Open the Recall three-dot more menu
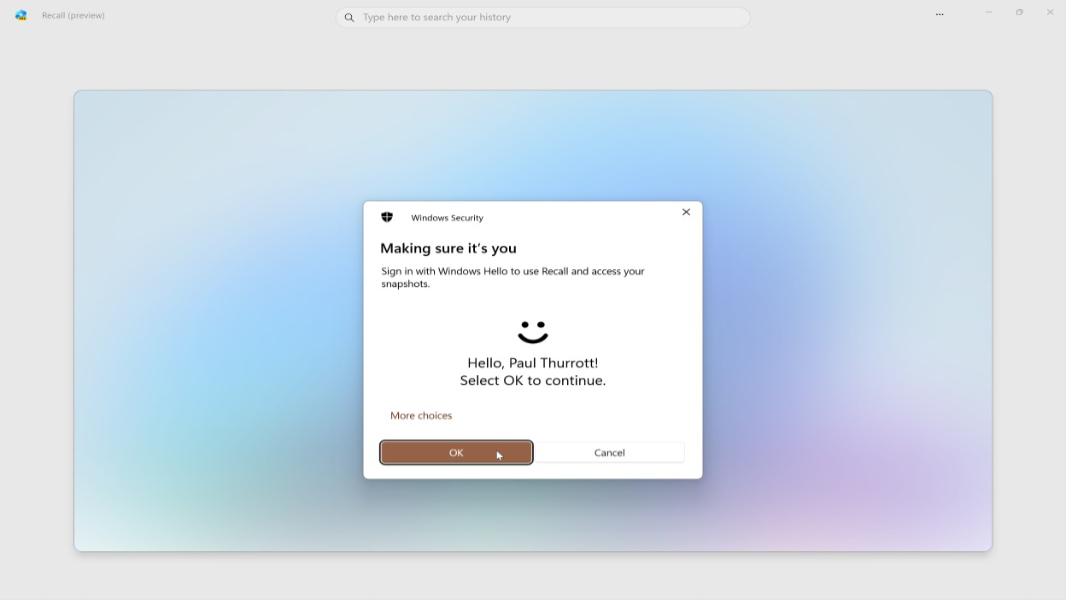This screenshot has width=1066, height=600. [940, 14]
